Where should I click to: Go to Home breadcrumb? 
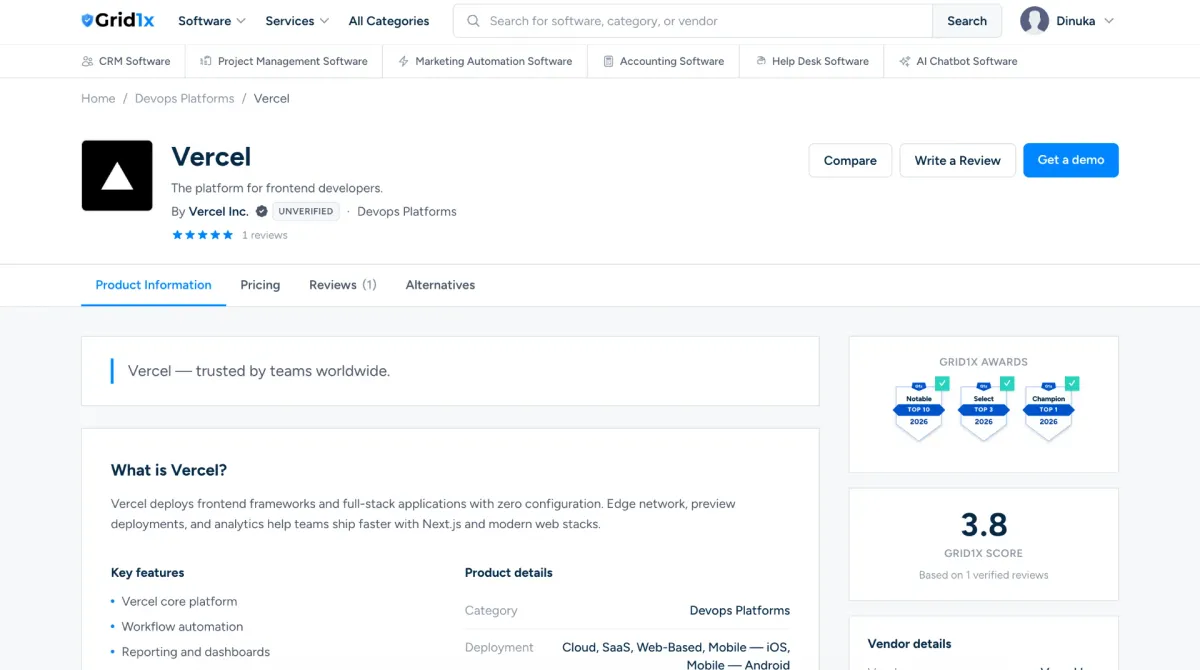(98, 98)
